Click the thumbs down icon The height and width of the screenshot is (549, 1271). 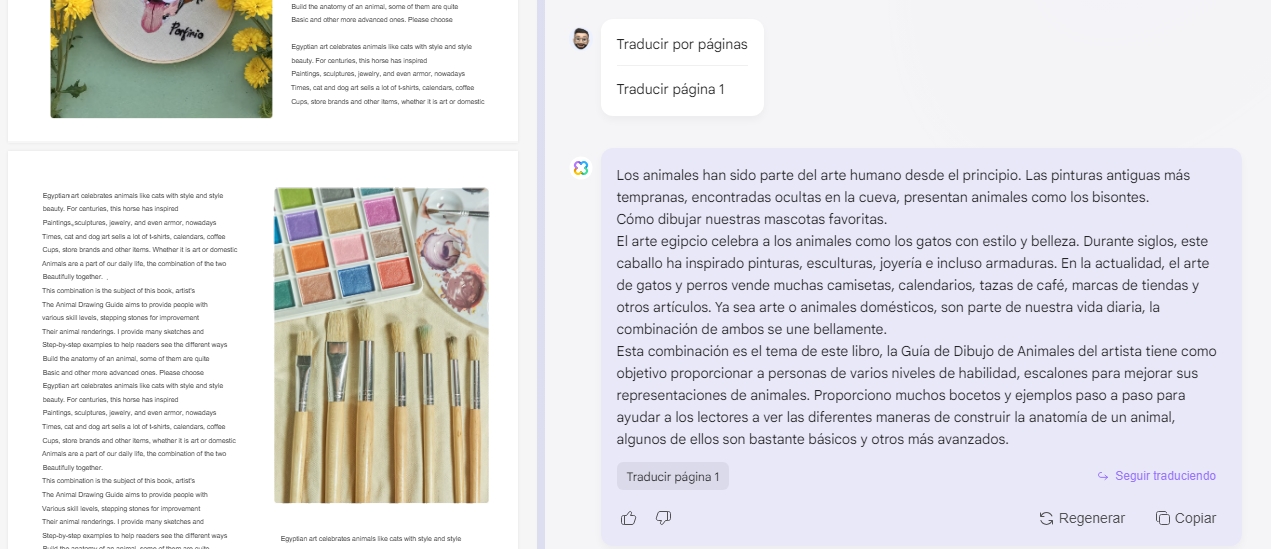663,518
